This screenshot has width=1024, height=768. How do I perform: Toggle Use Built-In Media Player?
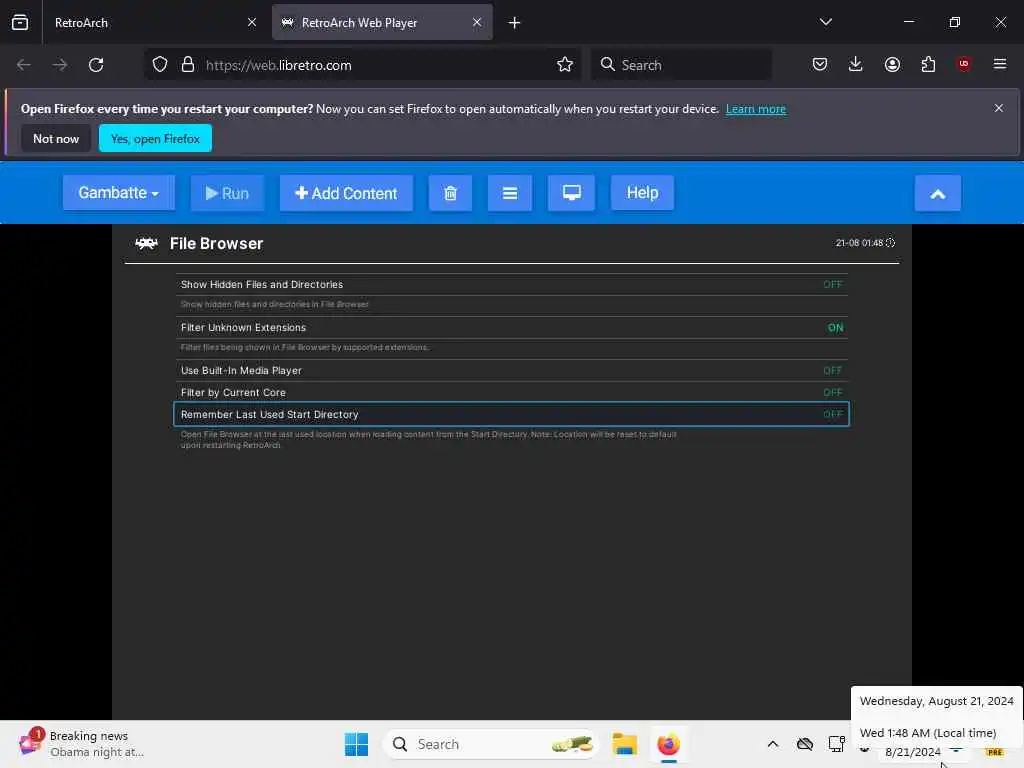pyautogui.click(x=511, y=370)
